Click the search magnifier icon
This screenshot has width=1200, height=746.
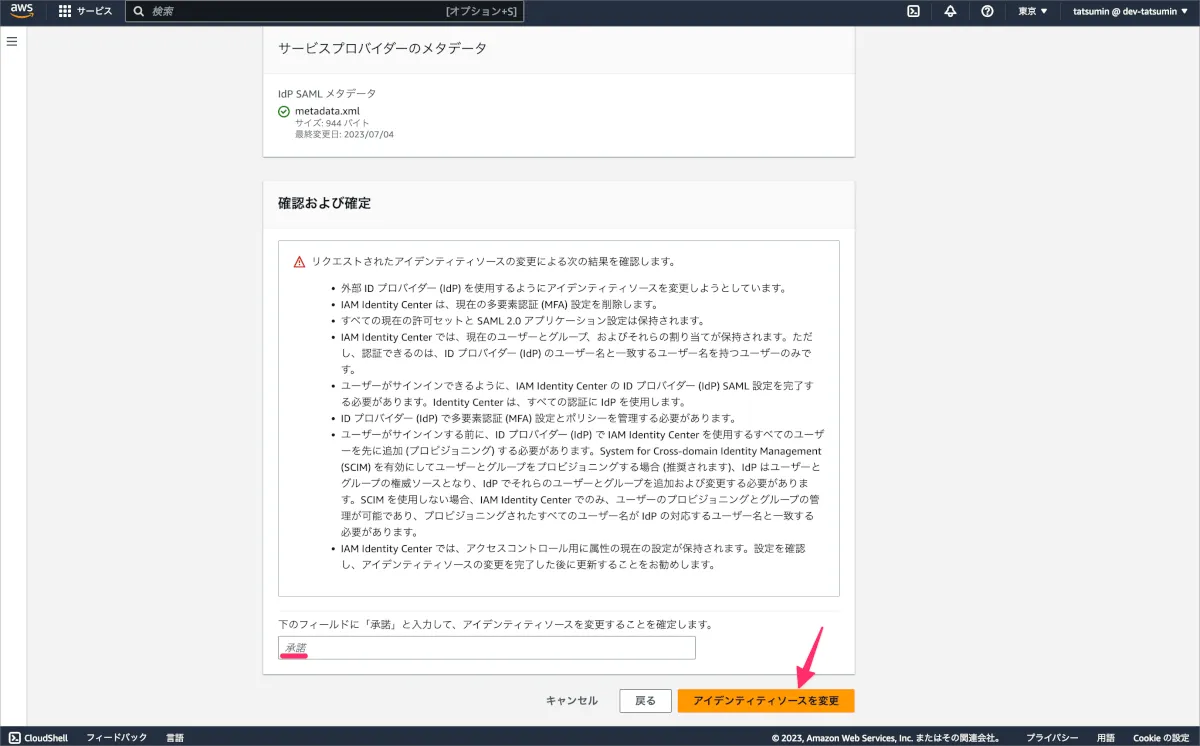[139, 11]
